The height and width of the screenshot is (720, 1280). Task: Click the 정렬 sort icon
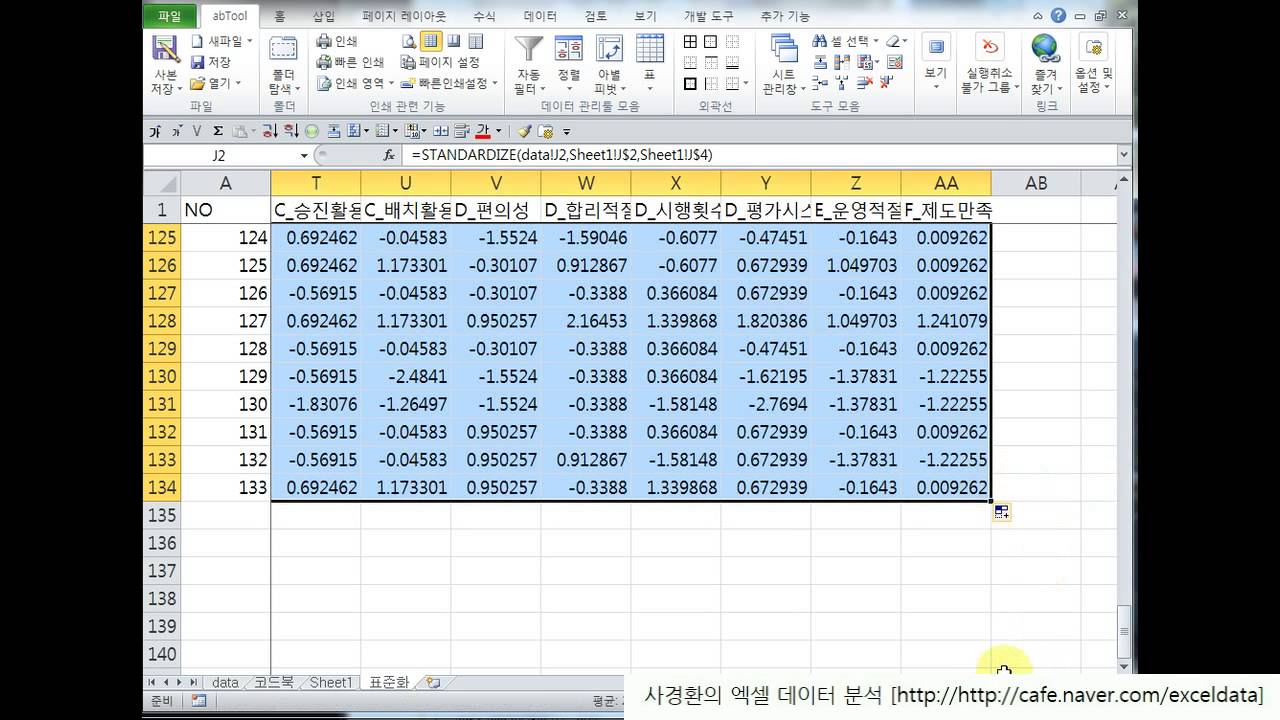pyautogui.click(x=568, y=49)
